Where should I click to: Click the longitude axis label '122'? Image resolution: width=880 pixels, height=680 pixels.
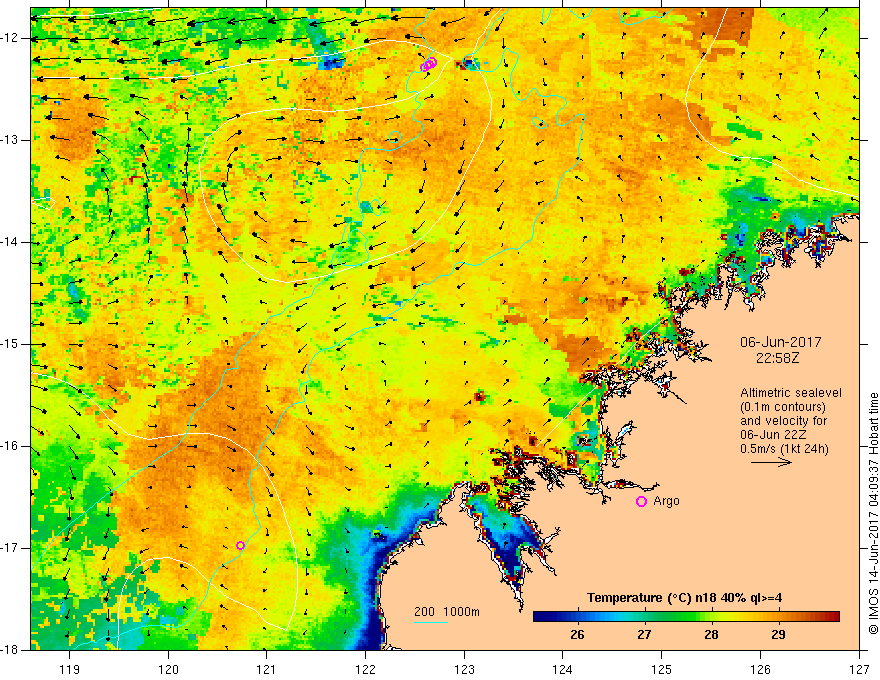pos(365,669)
